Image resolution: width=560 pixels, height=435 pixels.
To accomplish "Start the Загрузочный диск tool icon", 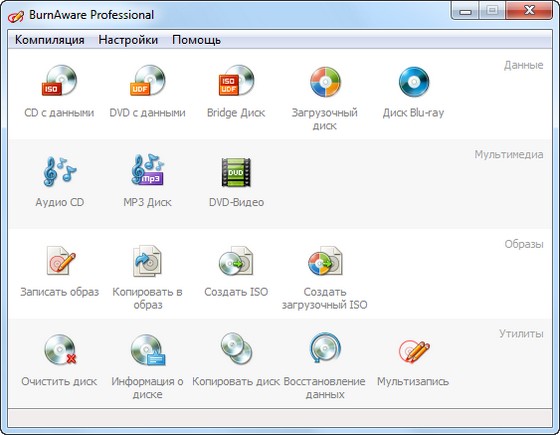I will tap(325, 82).
